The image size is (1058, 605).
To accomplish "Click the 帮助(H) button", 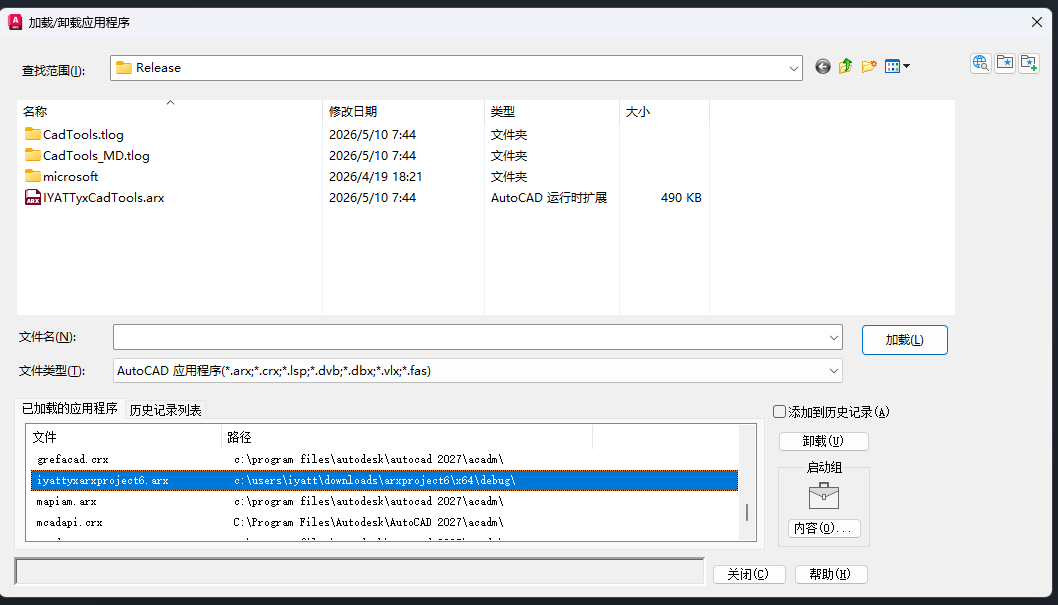I will click(x=831, y=574).
